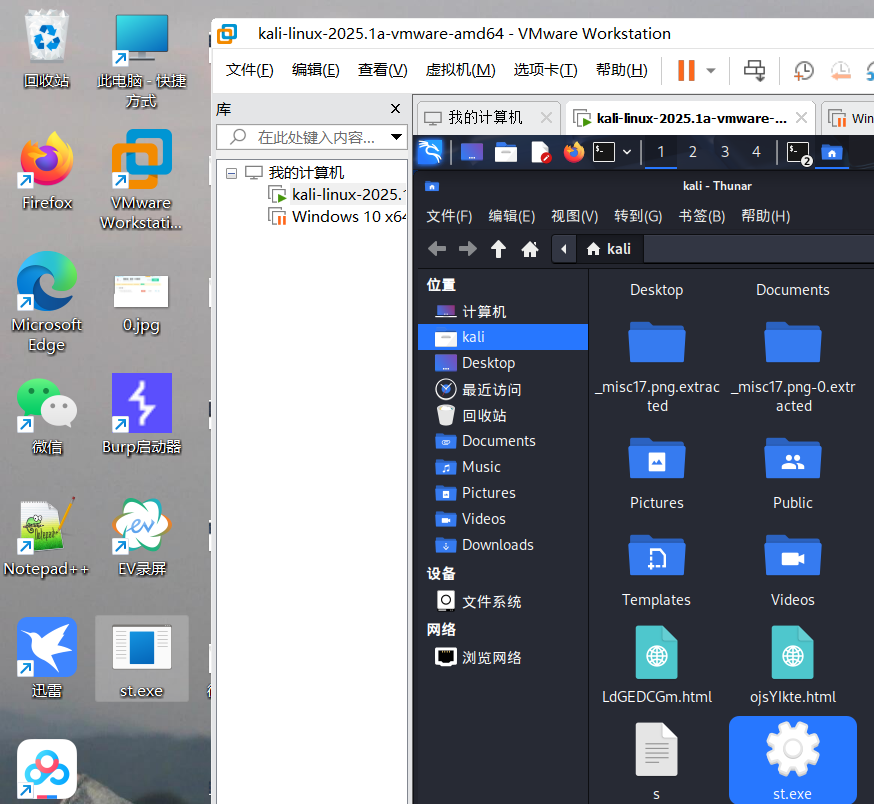The image size is (874, 804).
Task: Select kali-linux-2025 in the library tree
Action: (337, 195)
